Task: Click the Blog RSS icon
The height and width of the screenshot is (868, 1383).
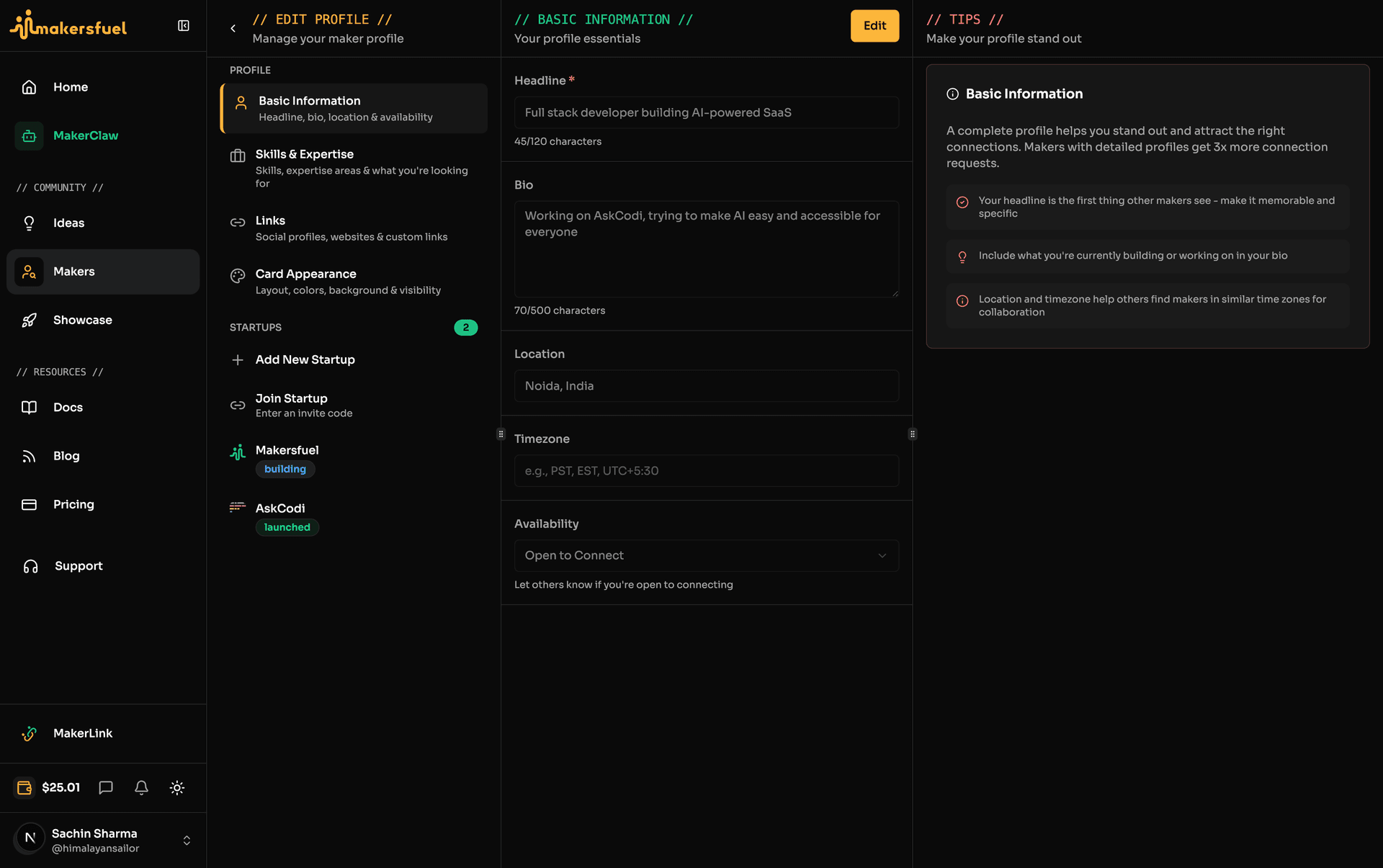Action: (x=29, y=456)
